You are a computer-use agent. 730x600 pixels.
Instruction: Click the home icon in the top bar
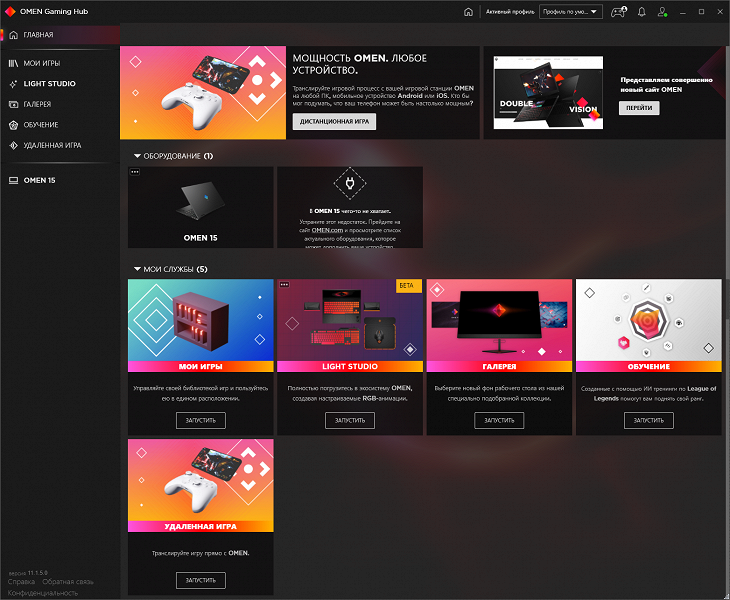click(468, 12)
